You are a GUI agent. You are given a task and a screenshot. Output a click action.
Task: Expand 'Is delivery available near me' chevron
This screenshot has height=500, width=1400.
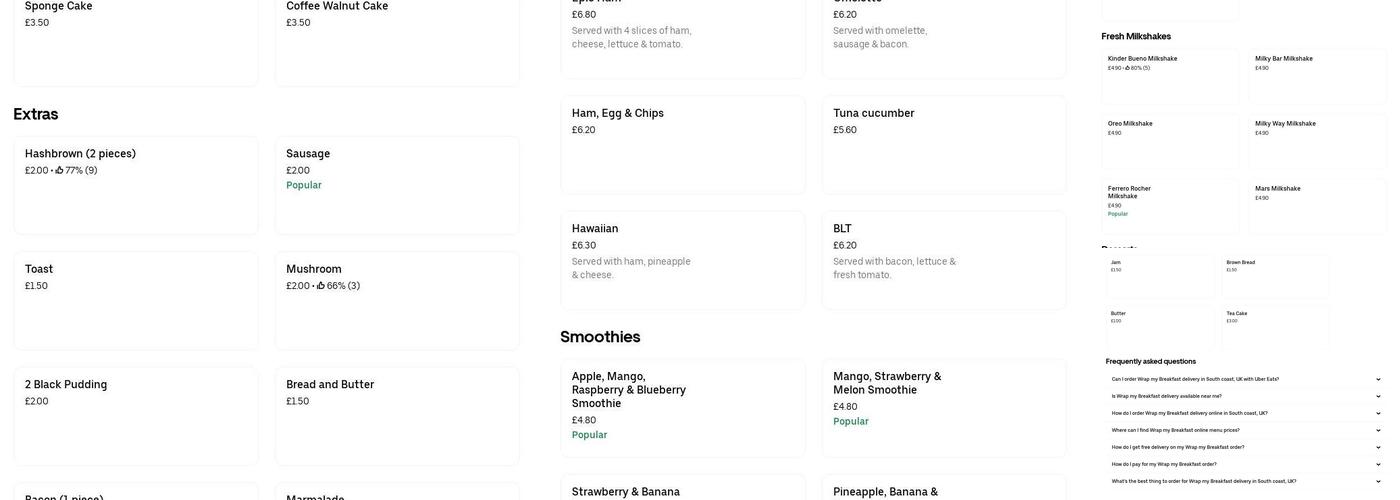coord(1378,396)
